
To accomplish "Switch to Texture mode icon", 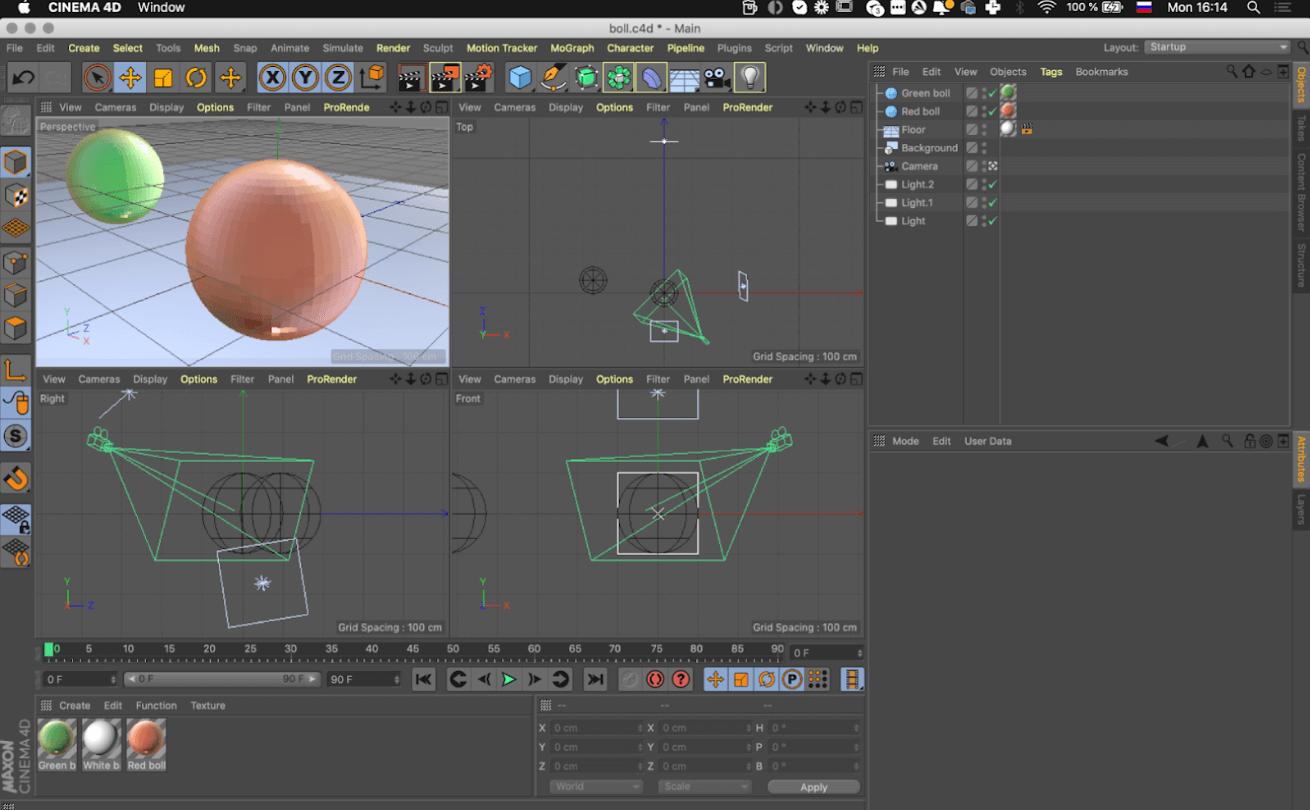I will point(16,196).
